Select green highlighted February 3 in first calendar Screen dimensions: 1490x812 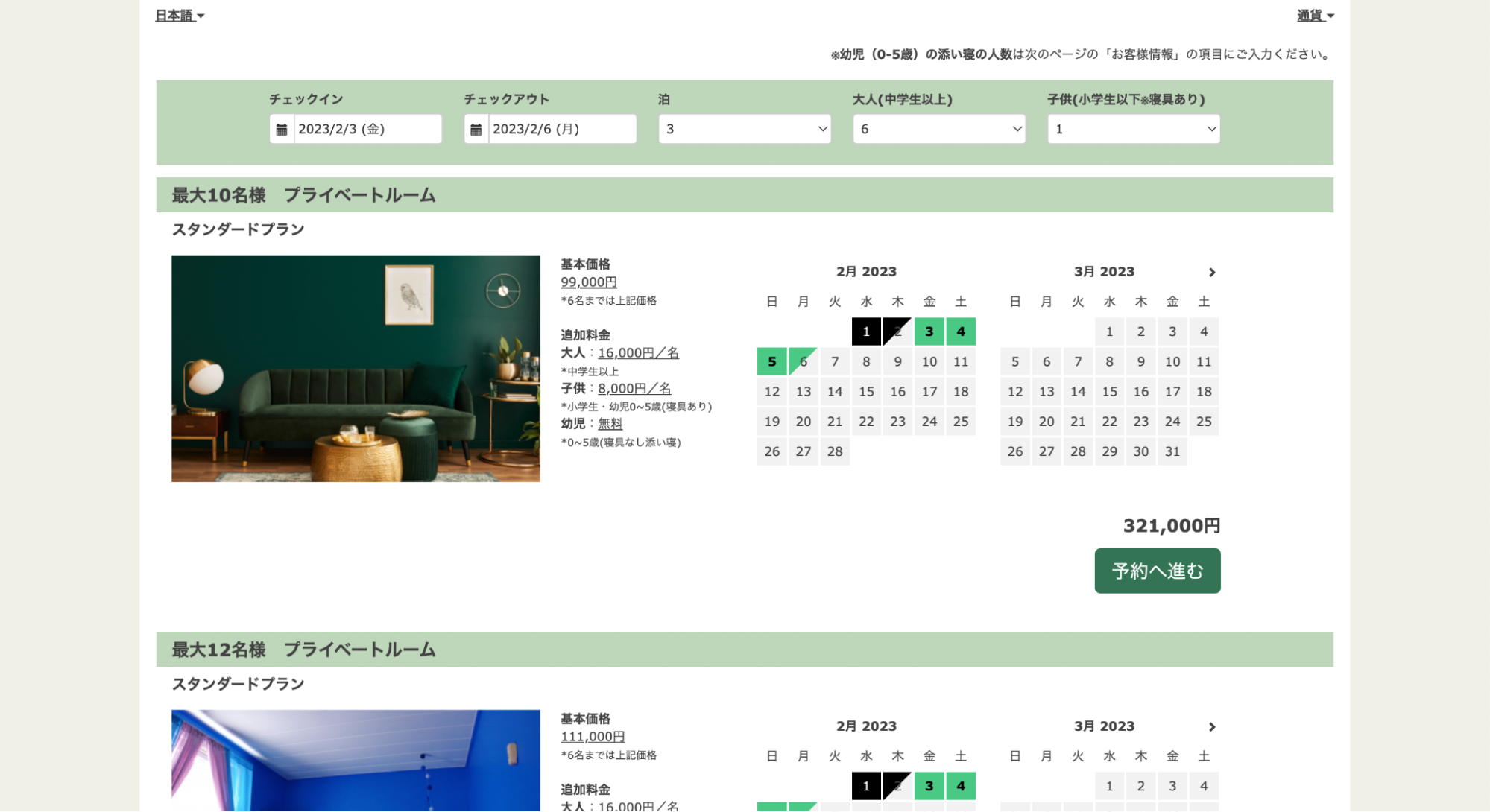(929, 332)
